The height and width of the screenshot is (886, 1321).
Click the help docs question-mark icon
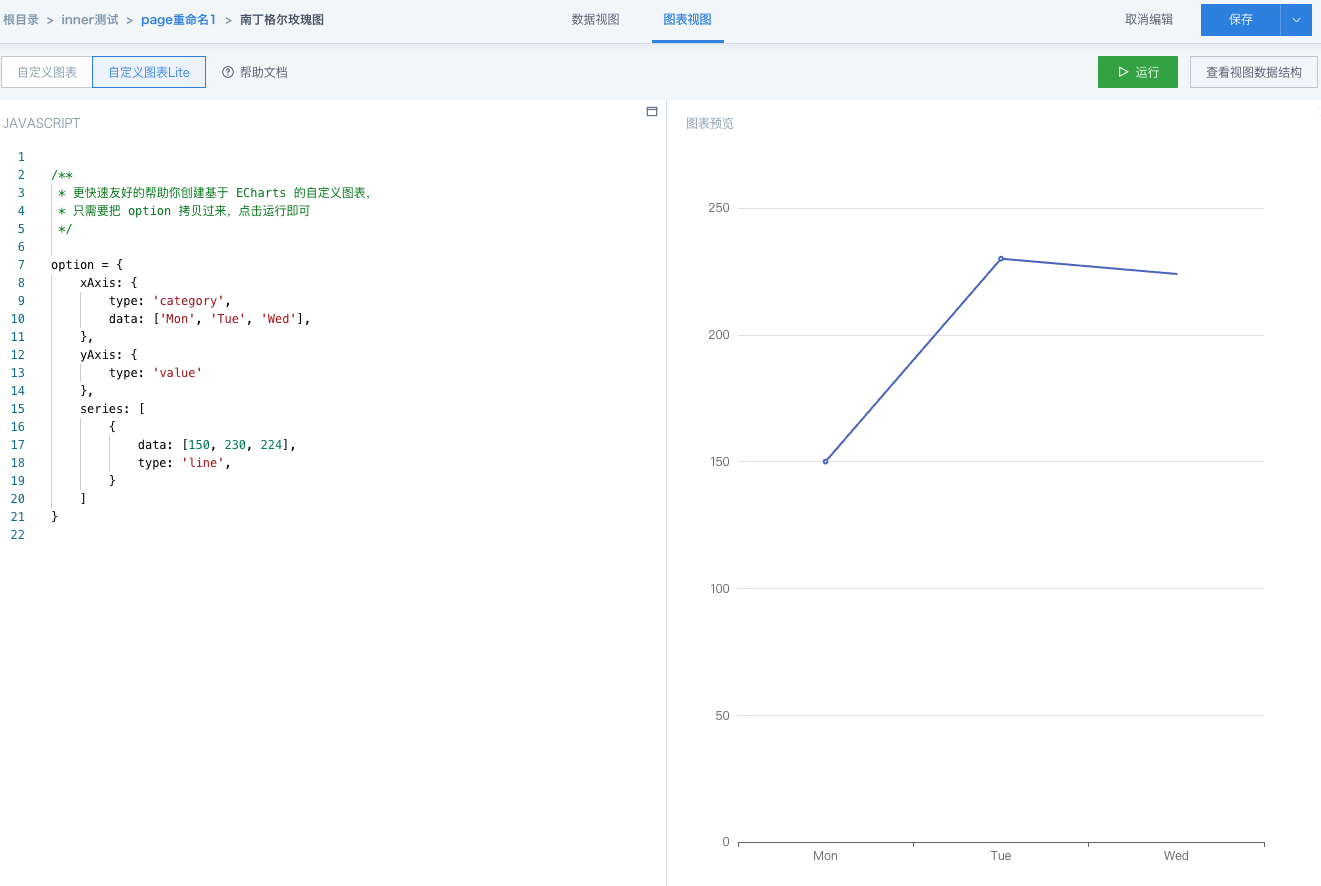pyautogui.click(x=228, y=72)
